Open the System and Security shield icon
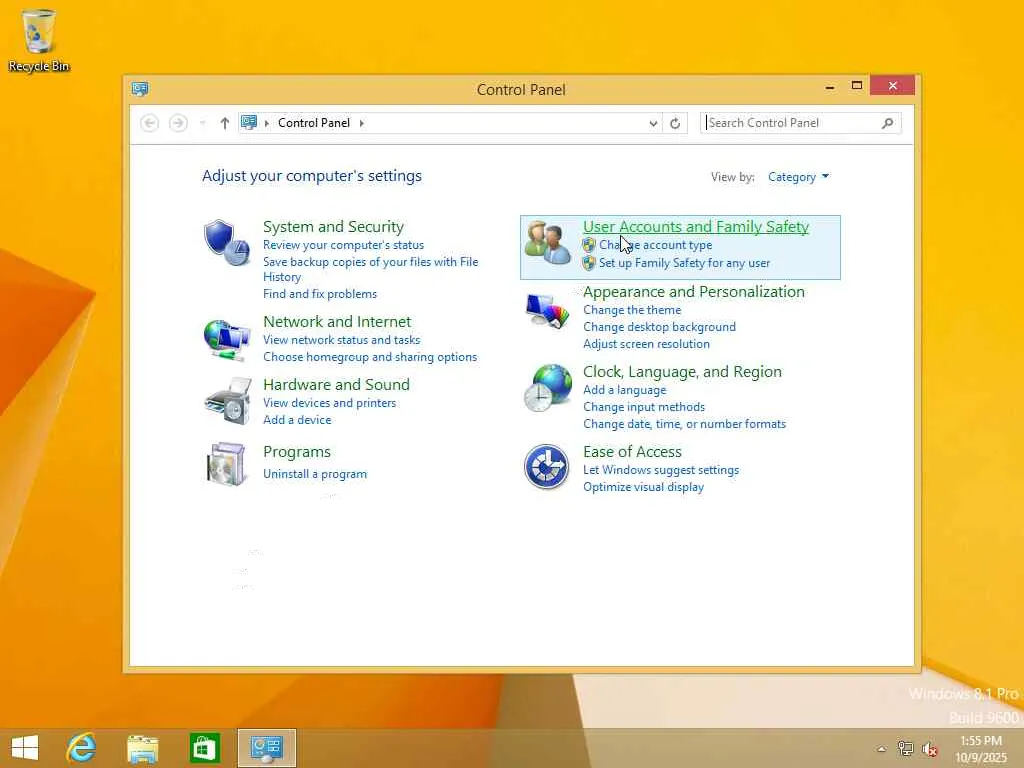Screen dimensions: 1024x768 pyautogui.click(x=227, y=242)
